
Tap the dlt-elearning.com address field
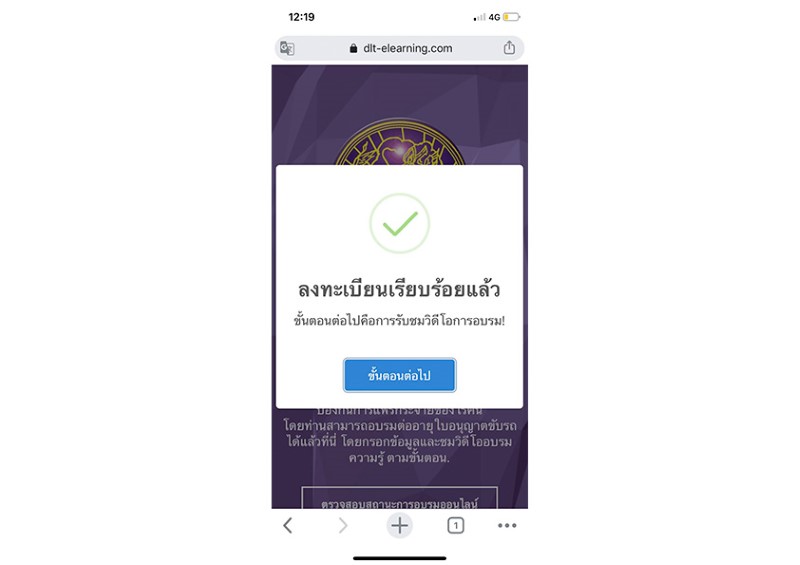tap(399, 48)
